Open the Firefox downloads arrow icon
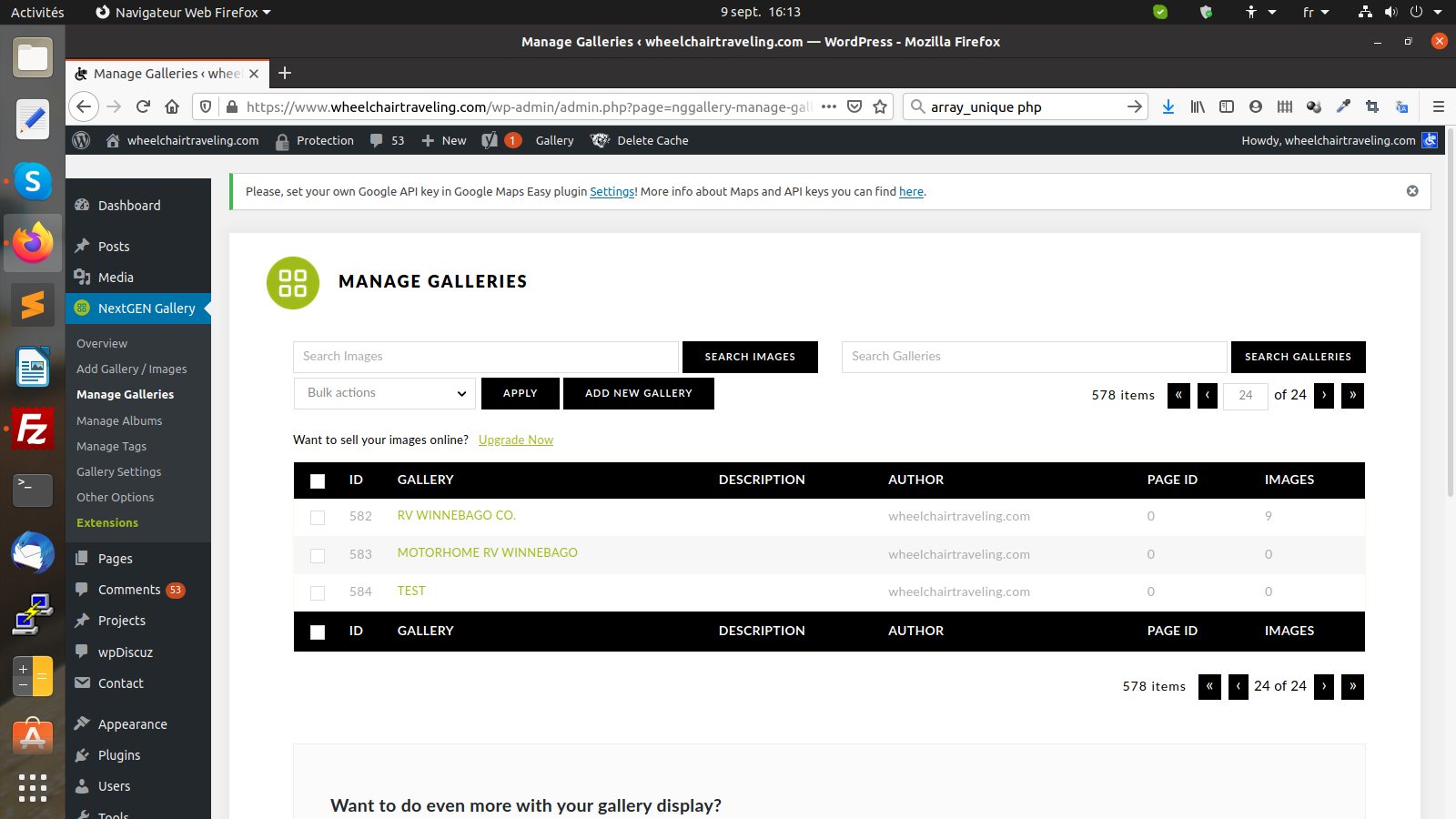Viewport: 1456px width, 819px height. [1168, 106]
